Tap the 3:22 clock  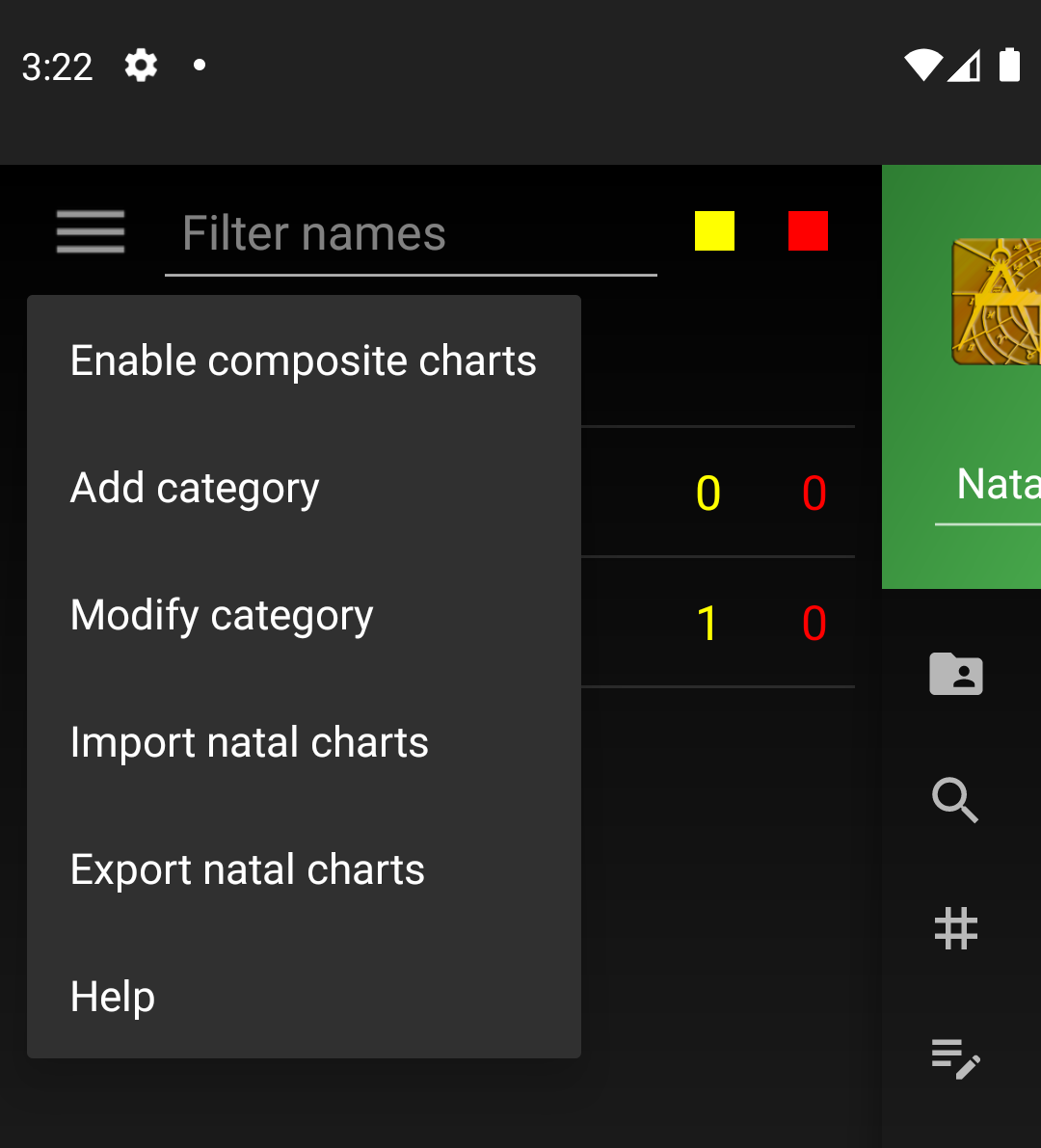coord(57,67)
